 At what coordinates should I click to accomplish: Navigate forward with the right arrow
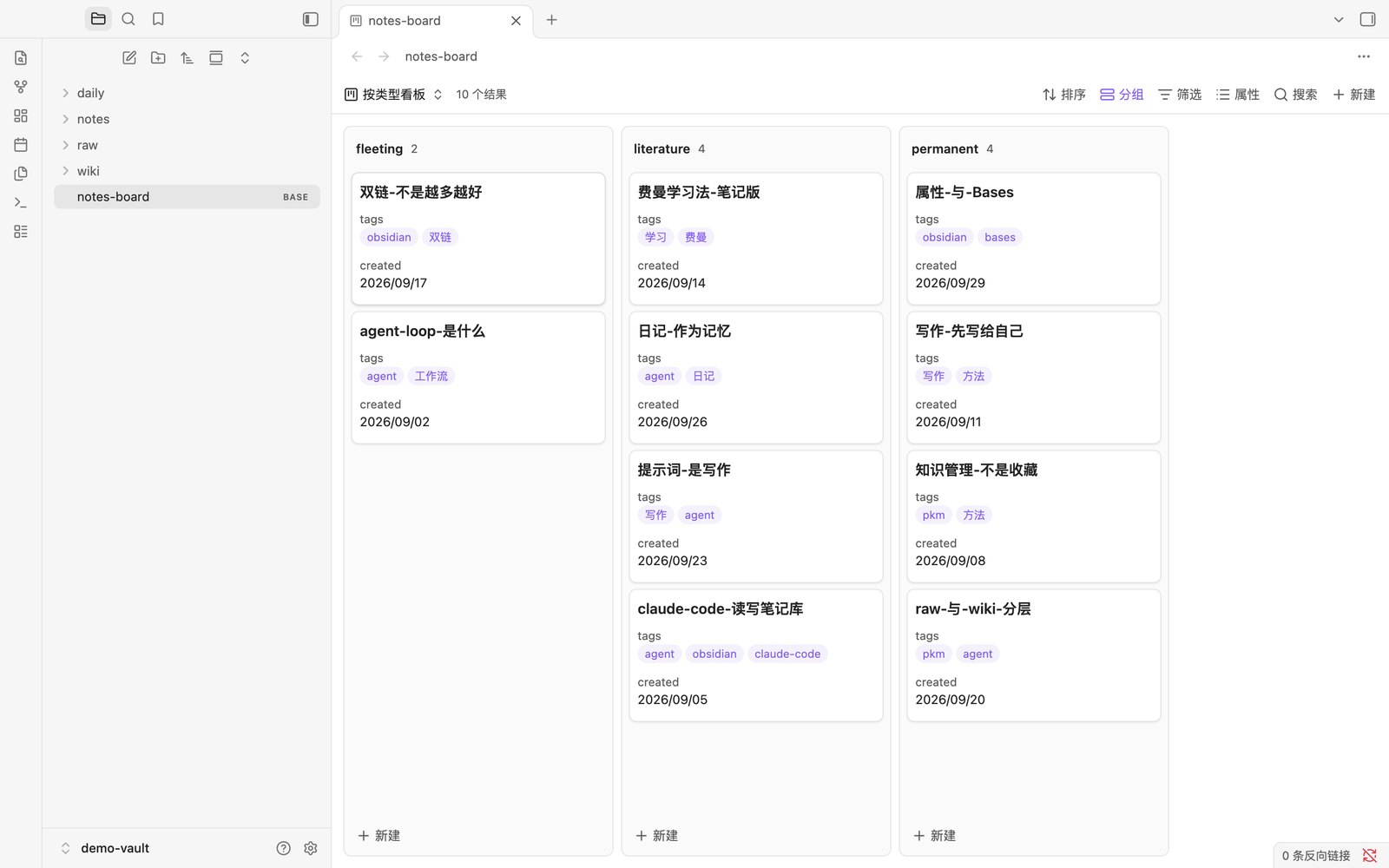tap(384, 56)
